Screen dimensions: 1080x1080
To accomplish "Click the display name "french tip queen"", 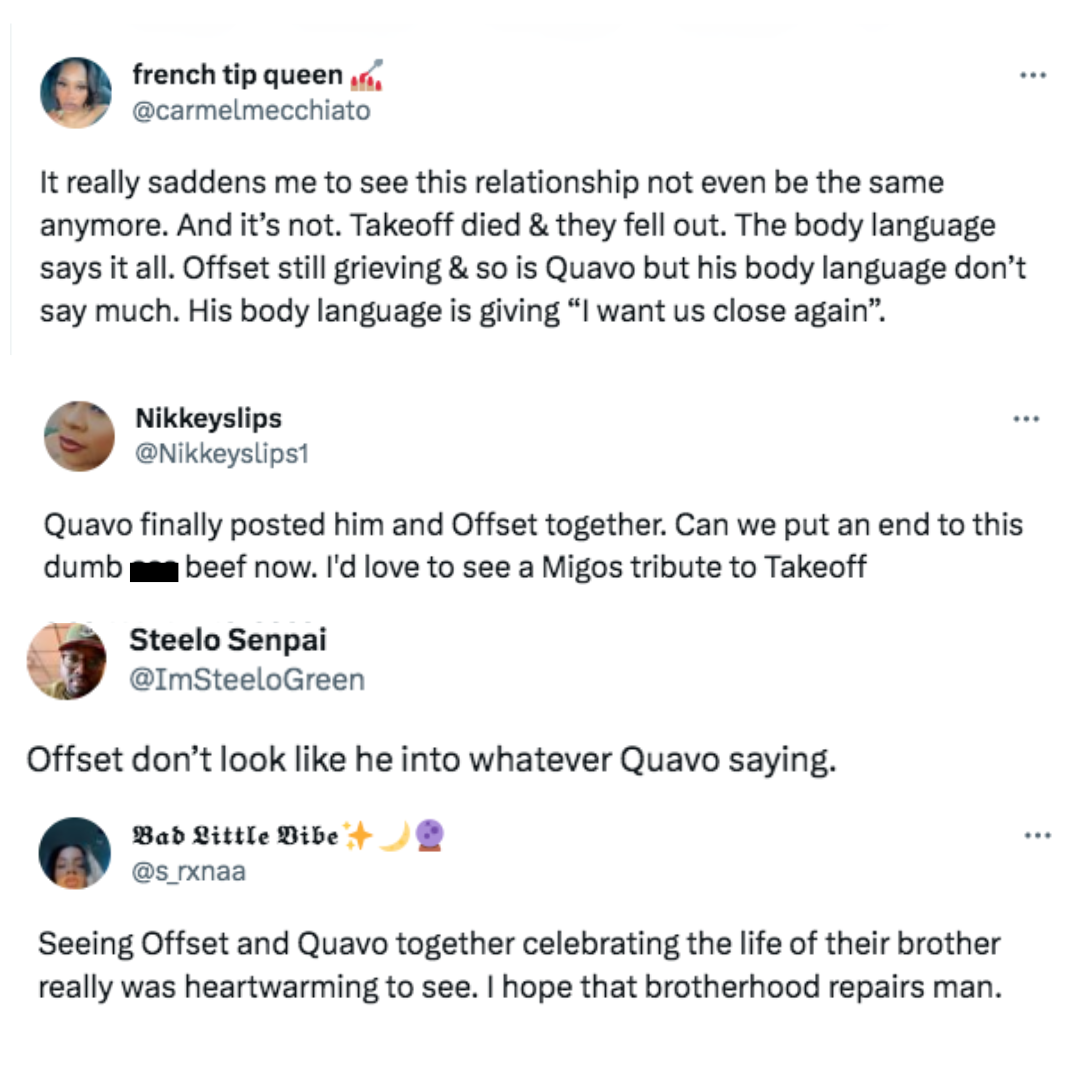I will coord(237,76).
